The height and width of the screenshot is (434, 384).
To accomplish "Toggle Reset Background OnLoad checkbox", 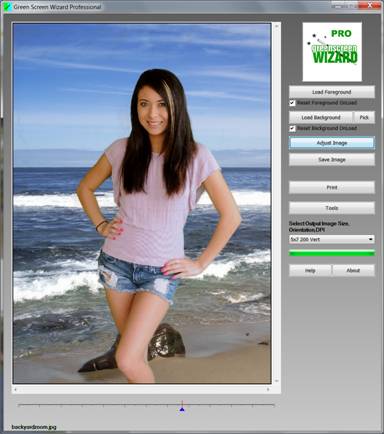I will click(292, 128).
